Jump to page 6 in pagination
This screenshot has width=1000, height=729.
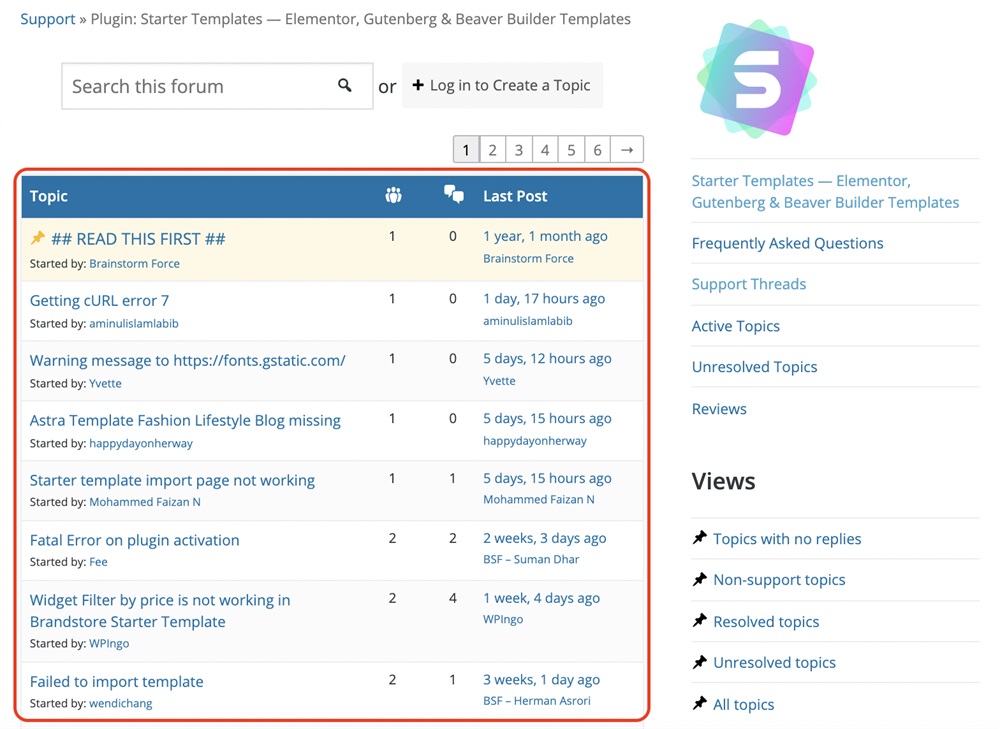pyautogui.click(x=597, y=150)
